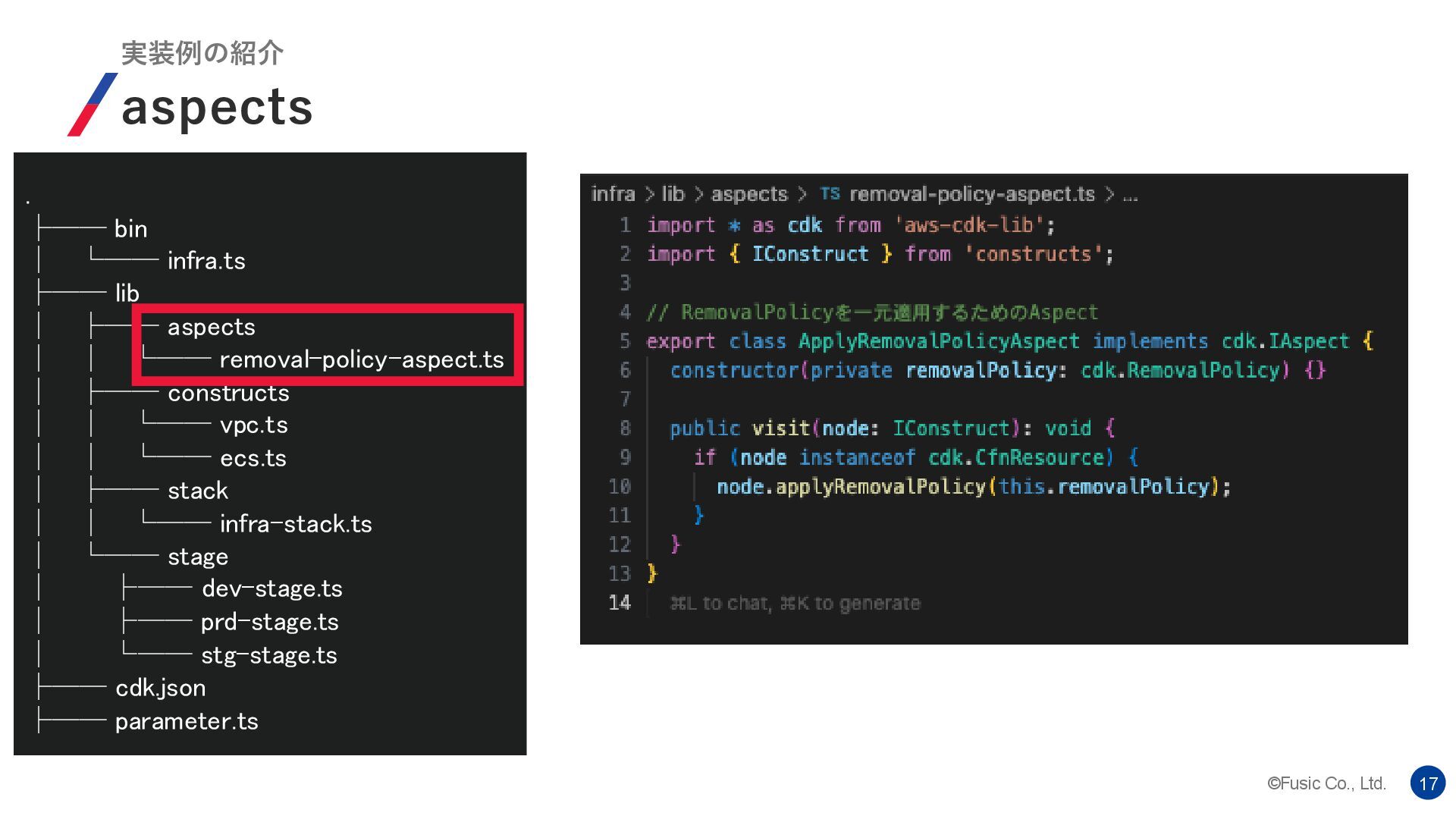Open dev-stage.ts in the tree
Screen dimensions: 1456x819
[x=271, y=588]
